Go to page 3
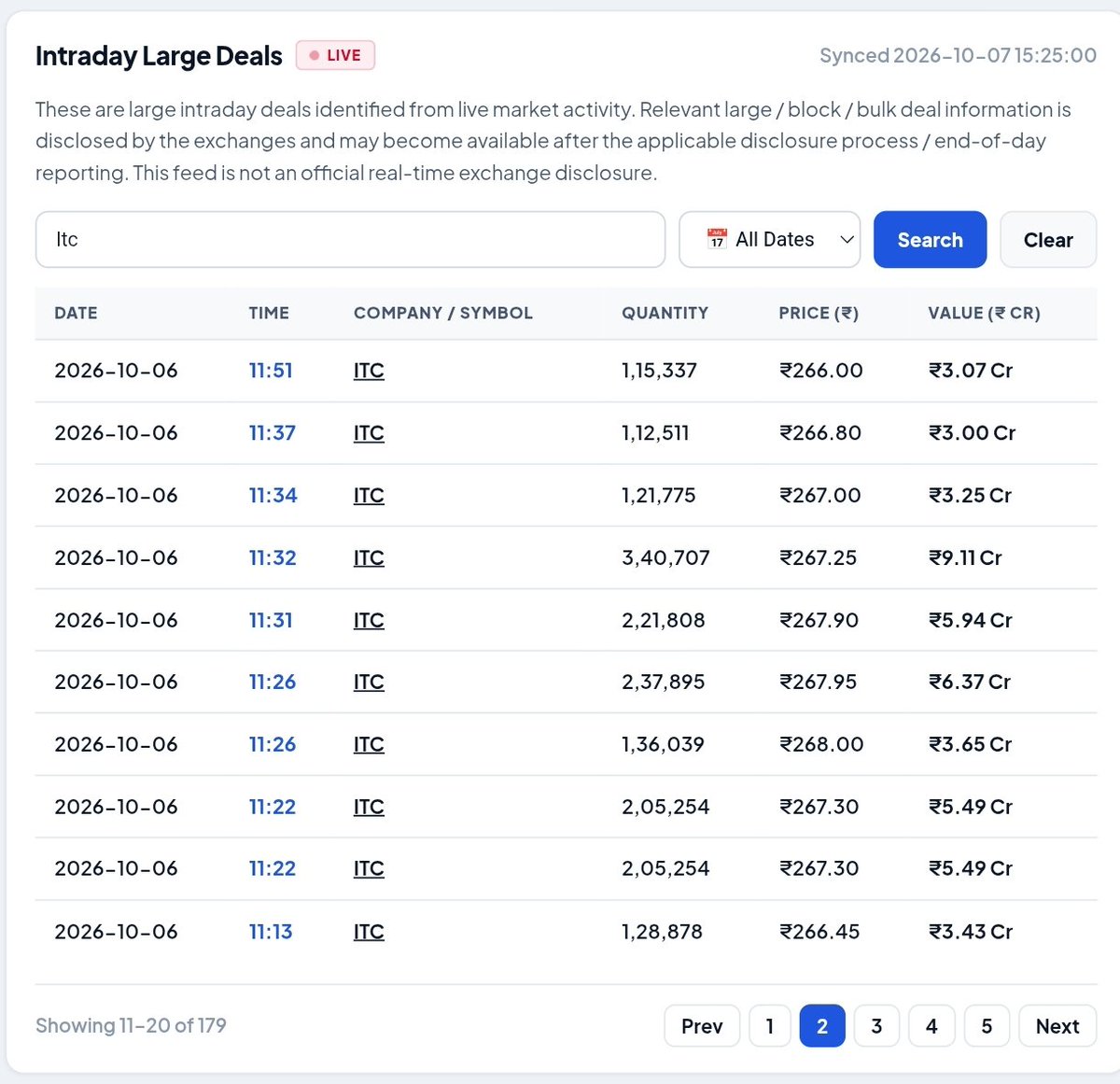Image resolution: width=1120 pixels, height=1084 pixels. [x=876, y=1026]
